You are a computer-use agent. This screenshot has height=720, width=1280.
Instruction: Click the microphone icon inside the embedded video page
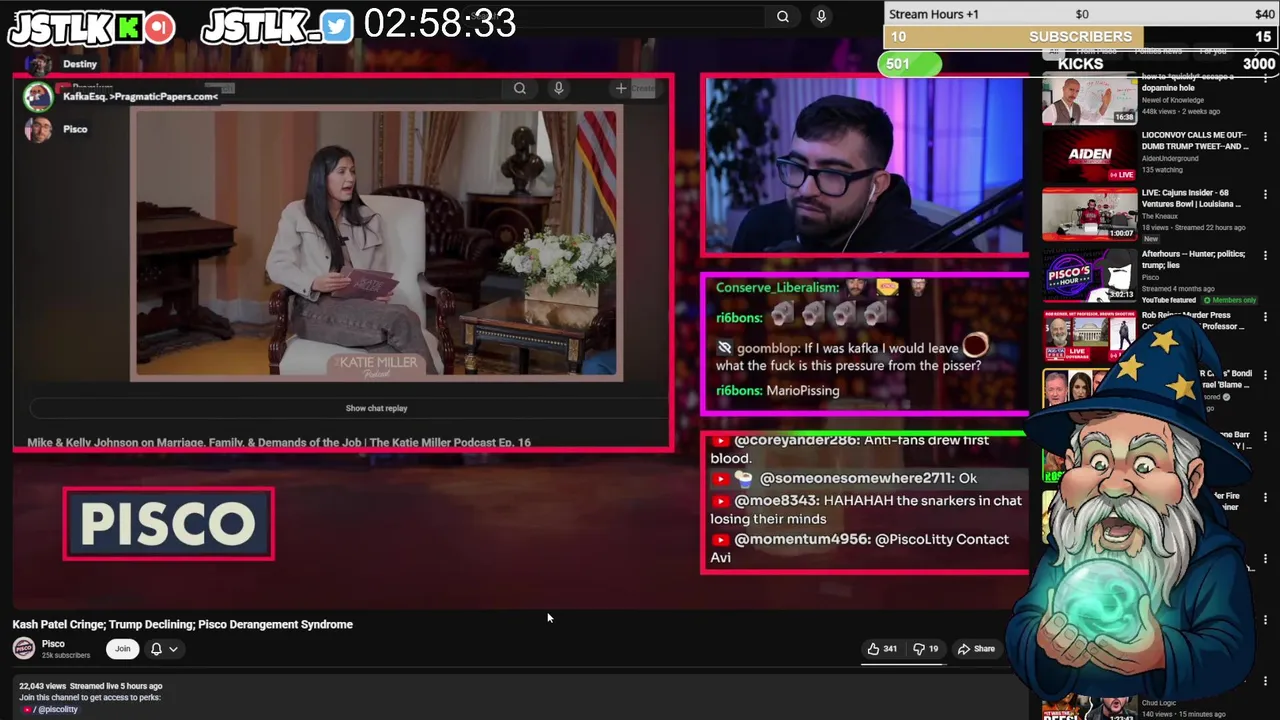point(559,88)
